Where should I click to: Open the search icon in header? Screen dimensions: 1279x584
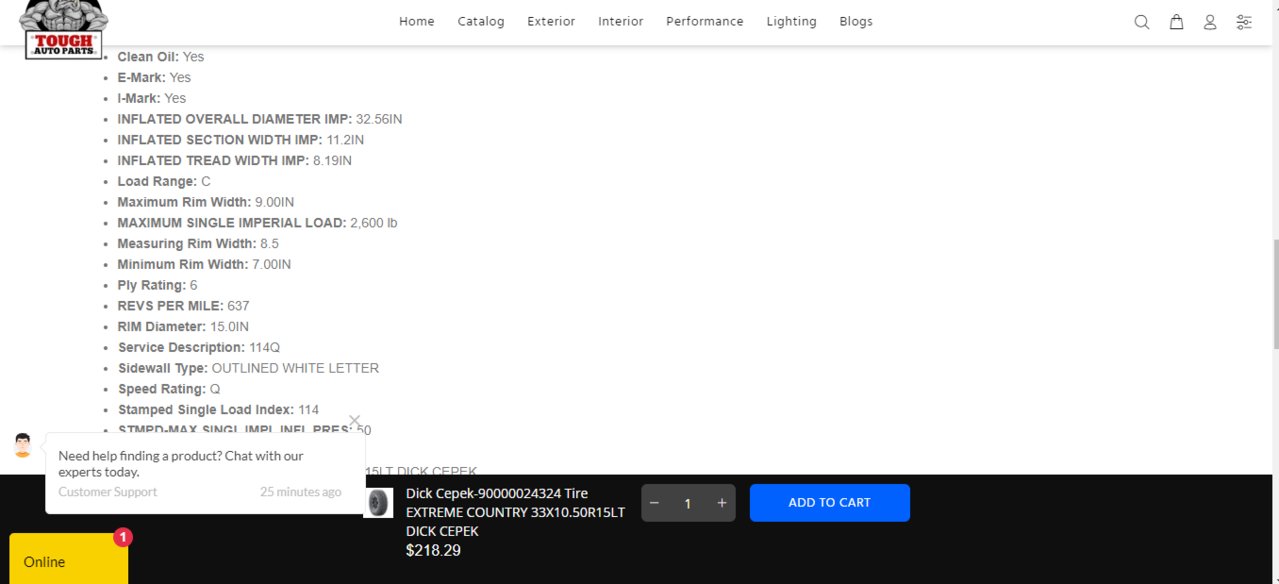(1141, 22)
